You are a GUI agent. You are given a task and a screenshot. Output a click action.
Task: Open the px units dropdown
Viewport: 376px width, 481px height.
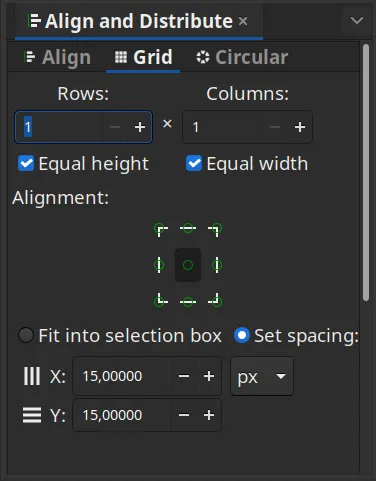click(x=262, y=376)
